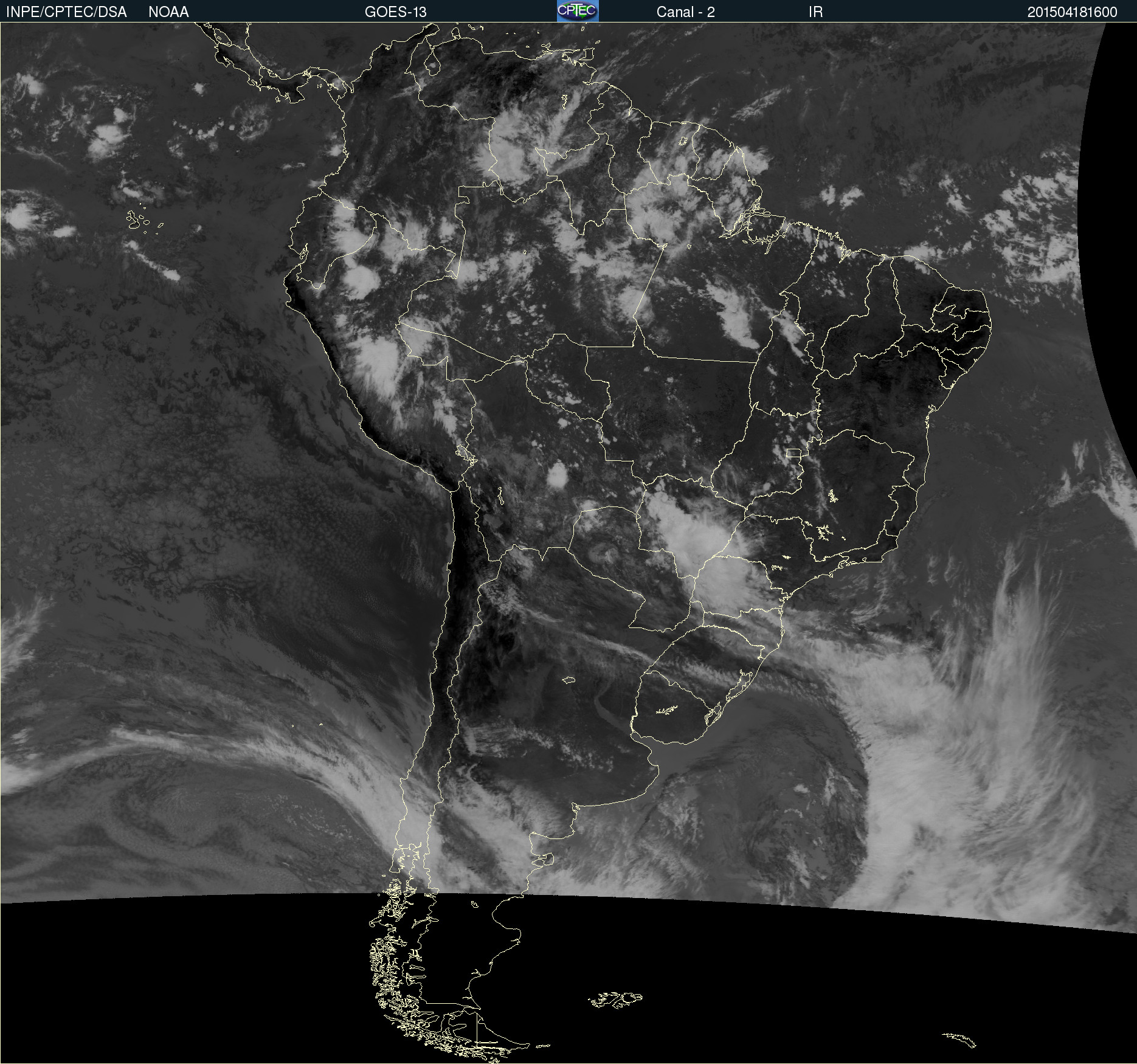Click the GOES-13 satellite label
Image resolution: width=1137 pixels, height=1064 pixels.
coord(396,12)
